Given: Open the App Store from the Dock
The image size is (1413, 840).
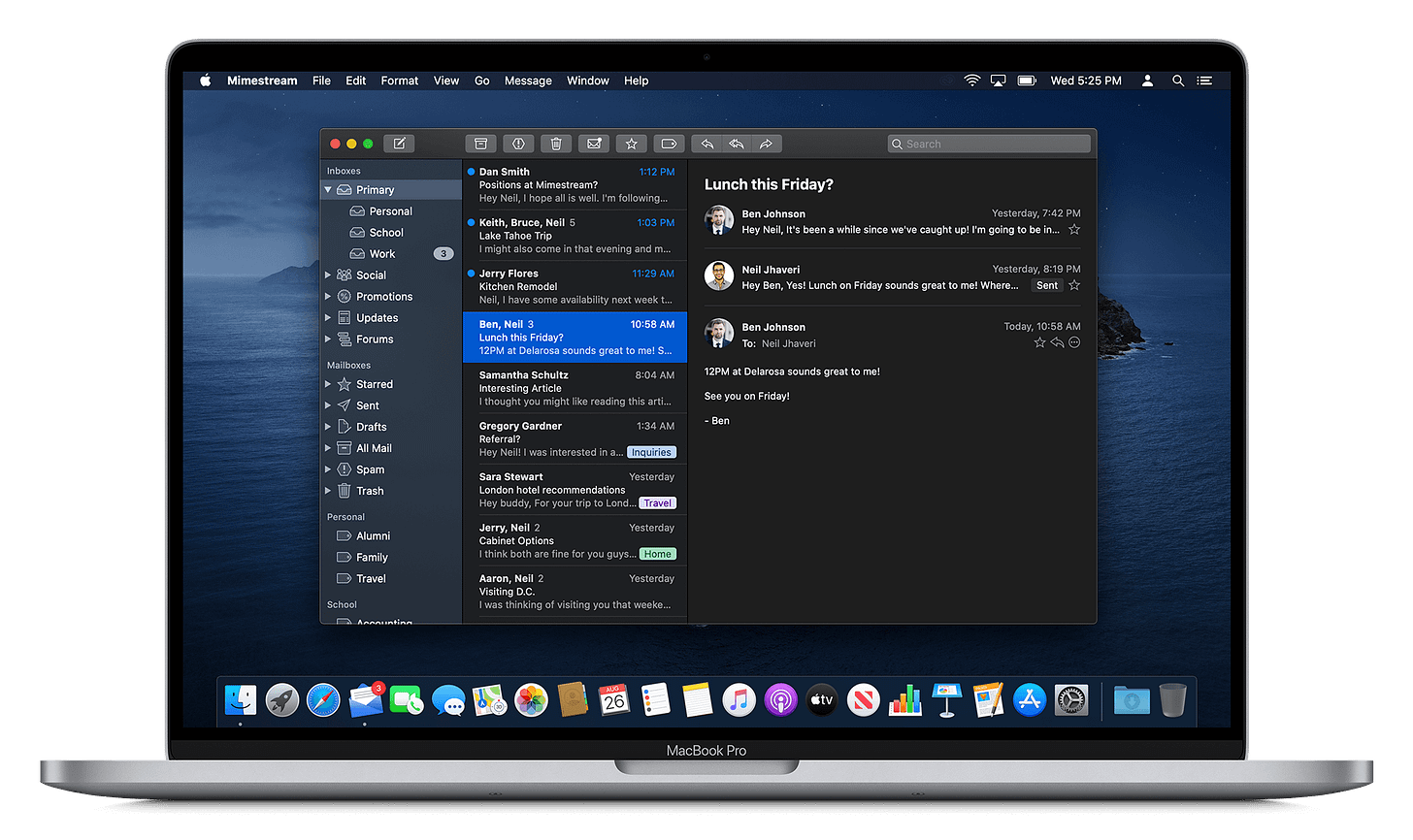Looking at the screenshot, I should point(1030,699).
